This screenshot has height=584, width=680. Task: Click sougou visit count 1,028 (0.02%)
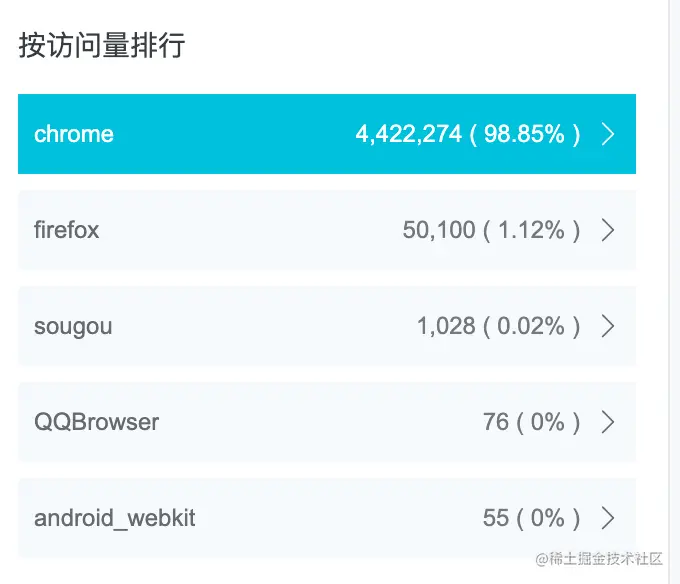tap(498, 326)
